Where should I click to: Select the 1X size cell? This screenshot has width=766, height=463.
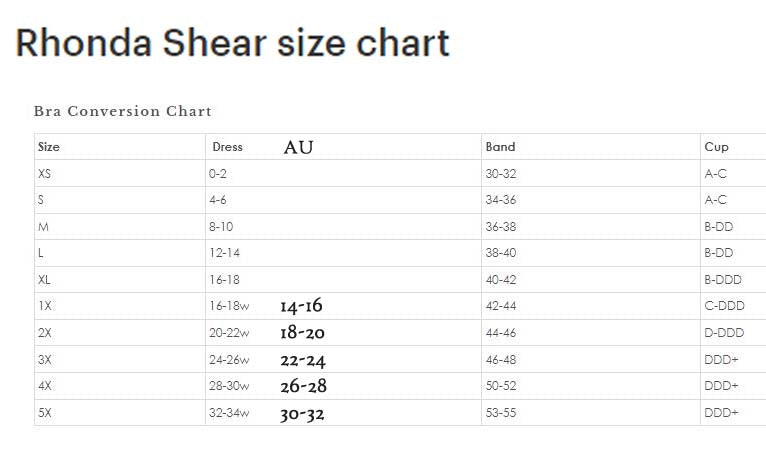(x=45, y=306)
